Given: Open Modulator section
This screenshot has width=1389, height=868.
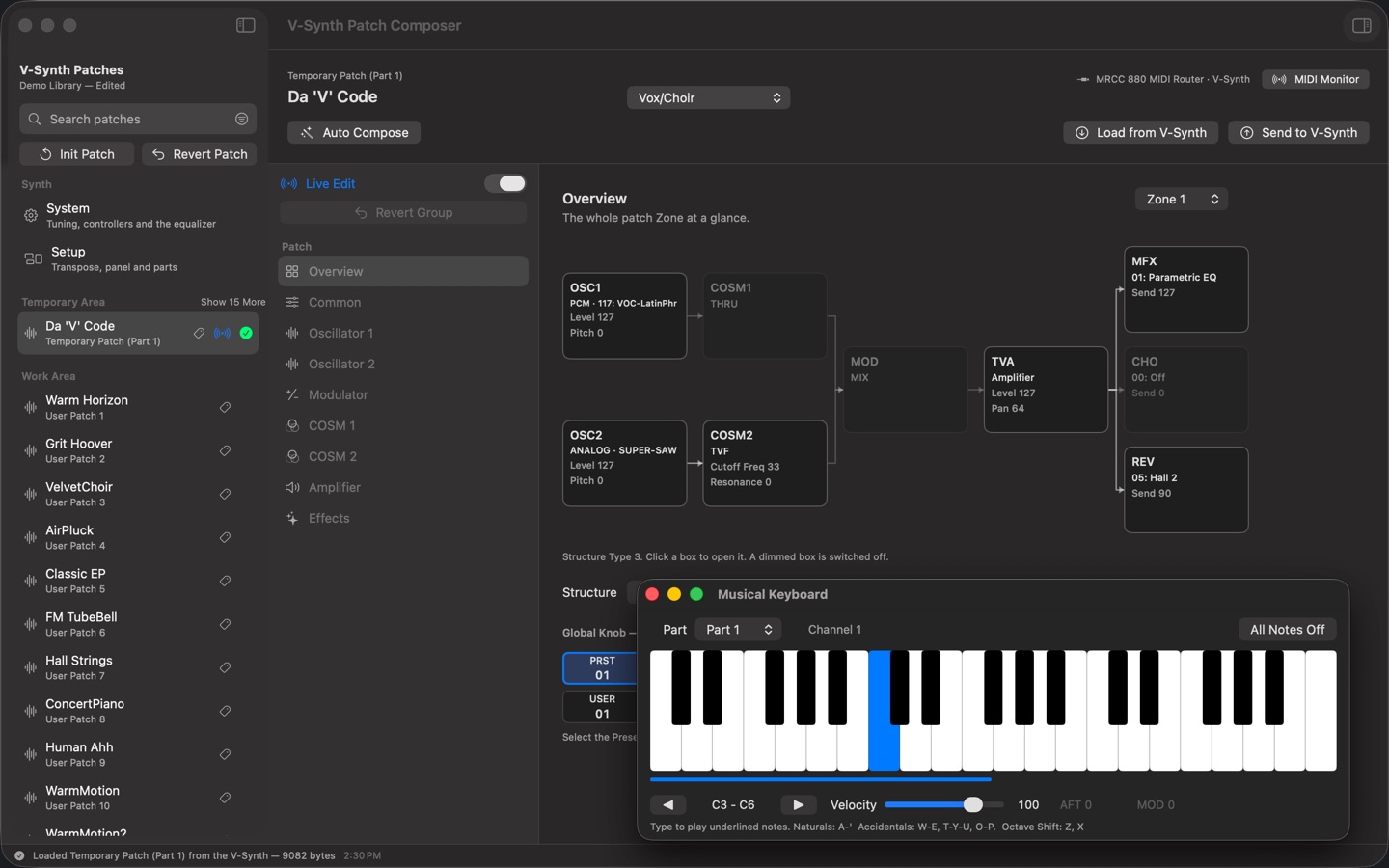Looking at the screenshot, I should click(403, 394).
